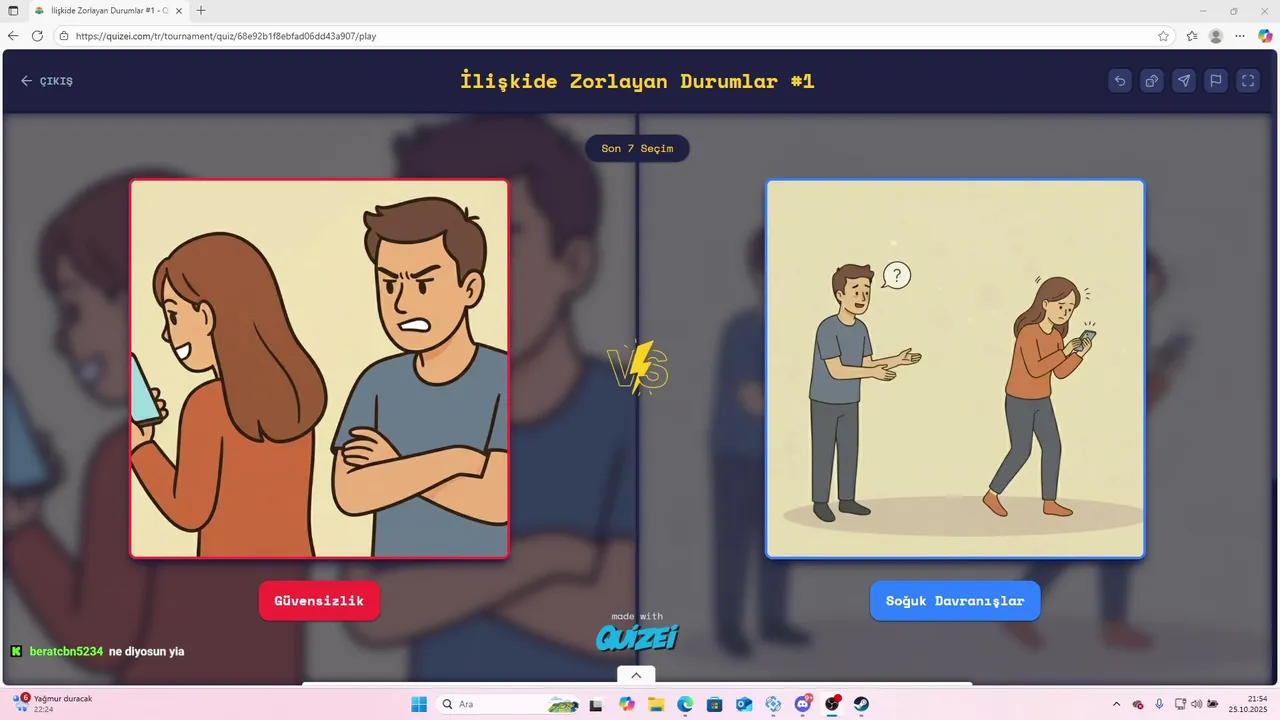Image resolution: width=1280 pixels, height=720 pixels.
Task: Open the browser favorites list icon
Action: pos(1192,36)
